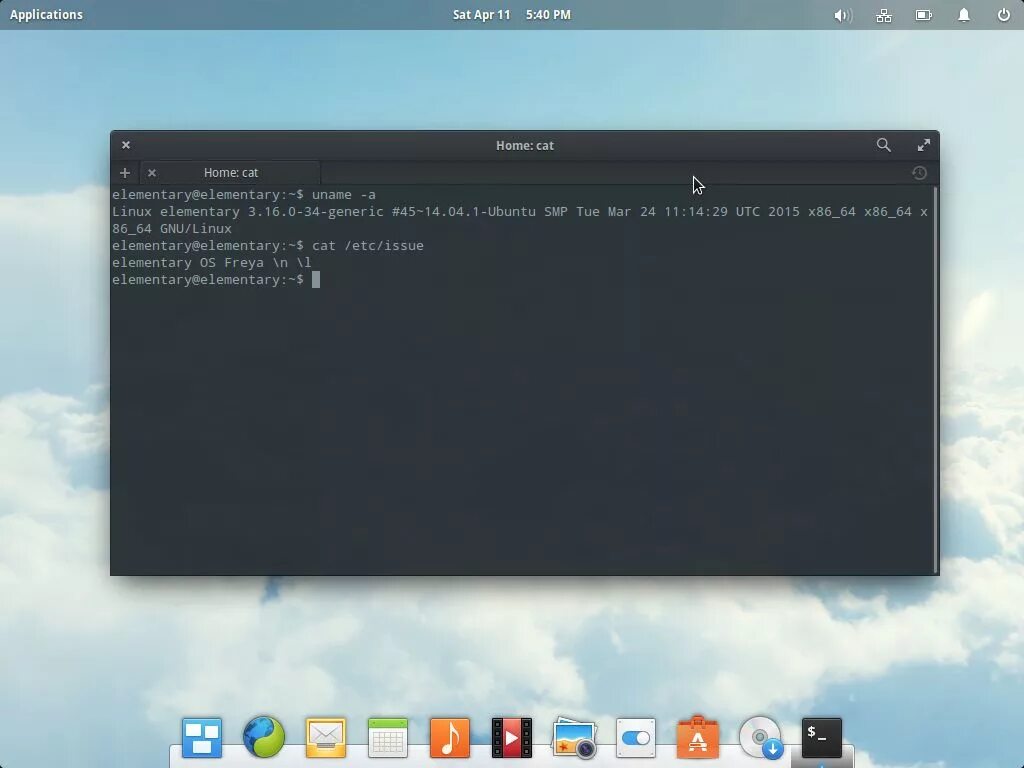Click the network indicator in the panel
Image resolution: width=1024 pixels, height=768 pixels.
[x=883, y=14]
